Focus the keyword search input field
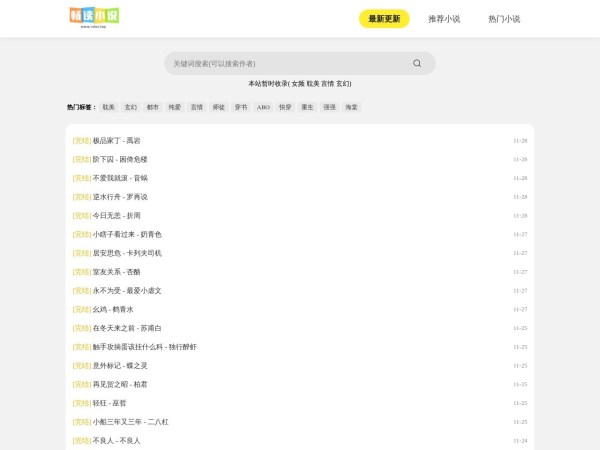600x450 pixels. [285, 63]
